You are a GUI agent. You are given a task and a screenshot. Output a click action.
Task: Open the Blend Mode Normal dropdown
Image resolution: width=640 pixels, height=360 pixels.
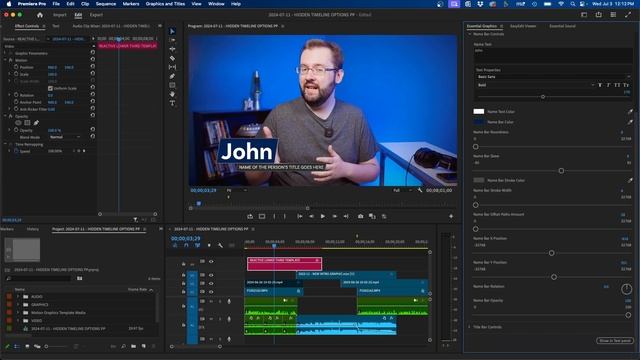(64, 137)
